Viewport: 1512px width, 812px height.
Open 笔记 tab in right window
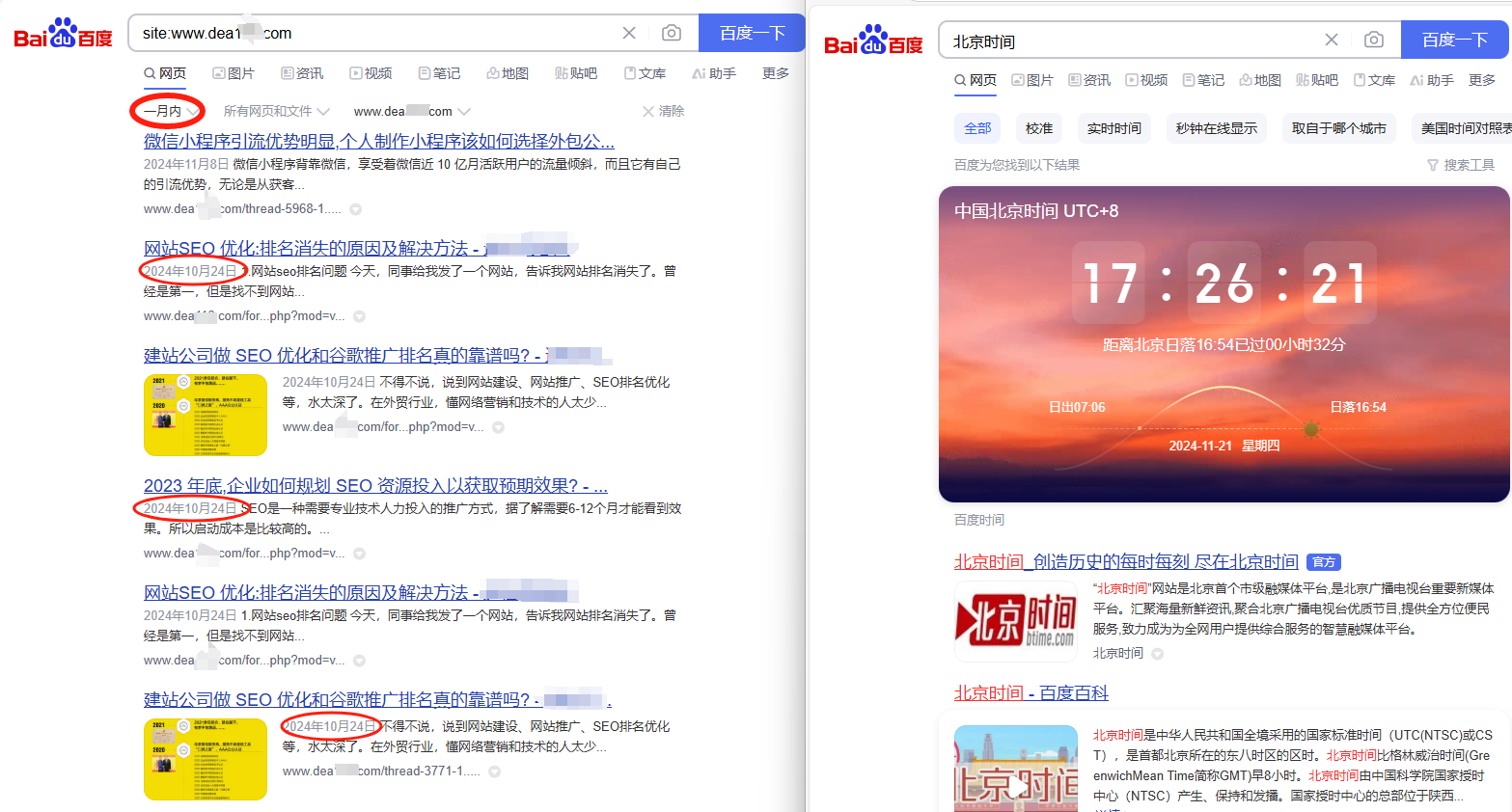1203,80
